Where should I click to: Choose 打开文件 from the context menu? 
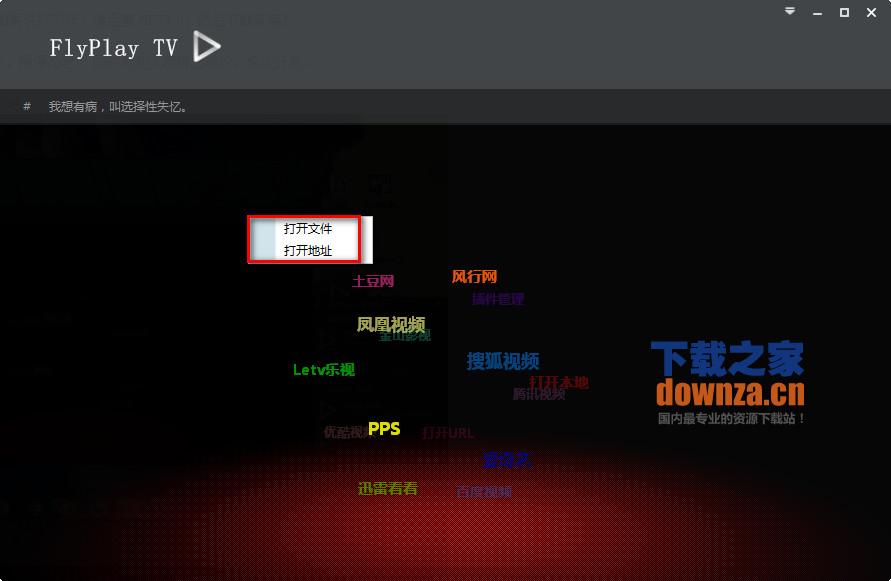click(x=310, y=229)
